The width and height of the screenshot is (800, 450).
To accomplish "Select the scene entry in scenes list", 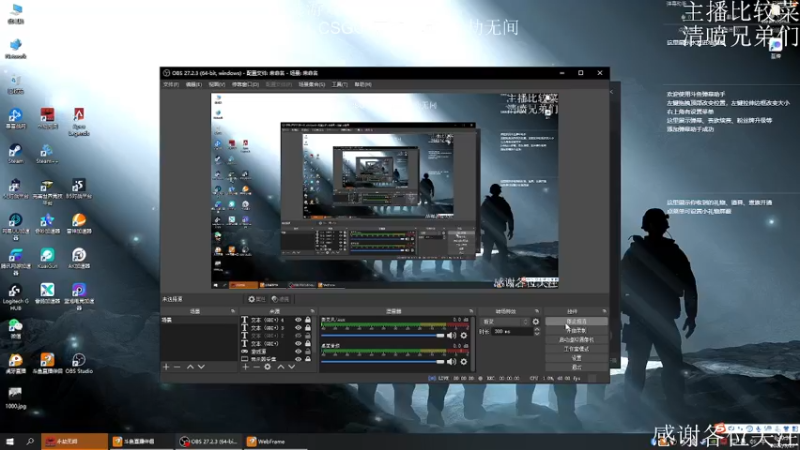I will (199, 320).
